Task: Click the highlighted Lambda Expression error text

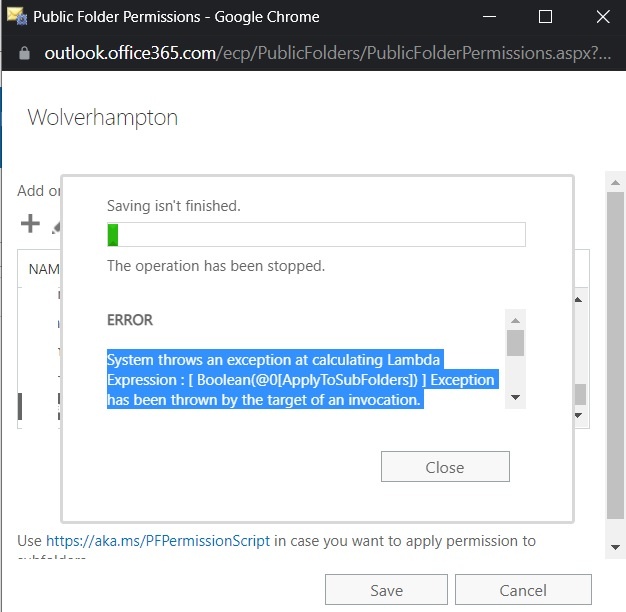Action: coord(302,380)
